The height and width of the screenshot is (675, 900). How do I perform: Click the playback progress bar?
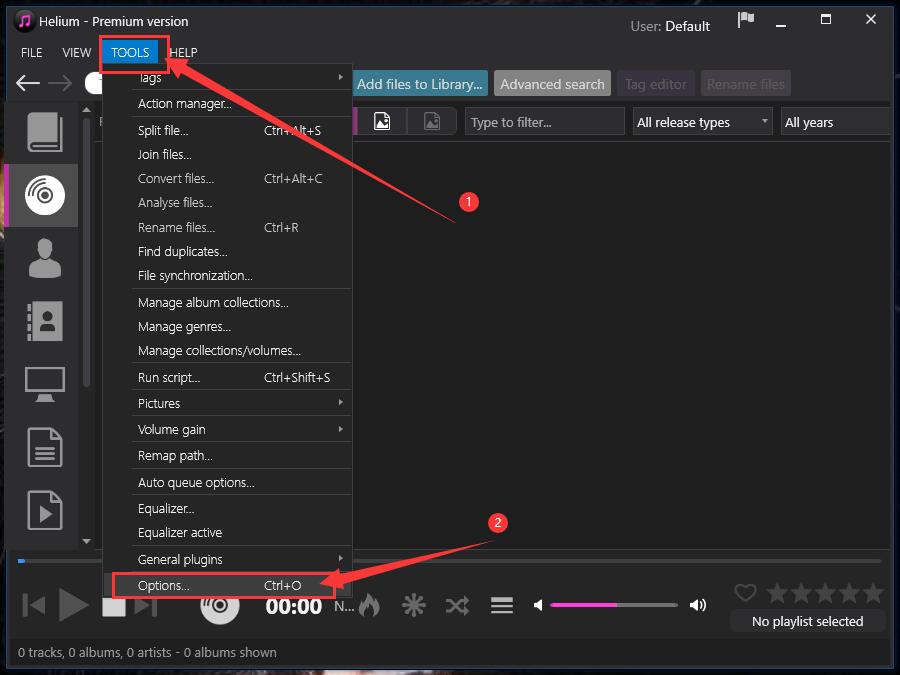449,560
